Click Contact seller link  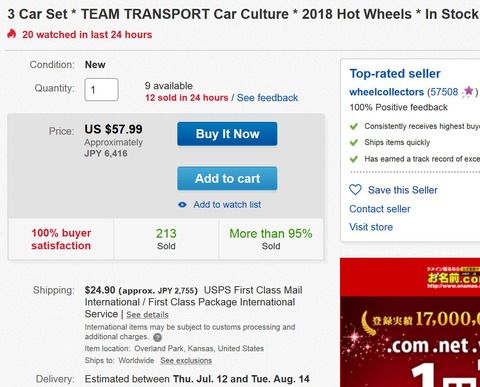click(380, 209)
